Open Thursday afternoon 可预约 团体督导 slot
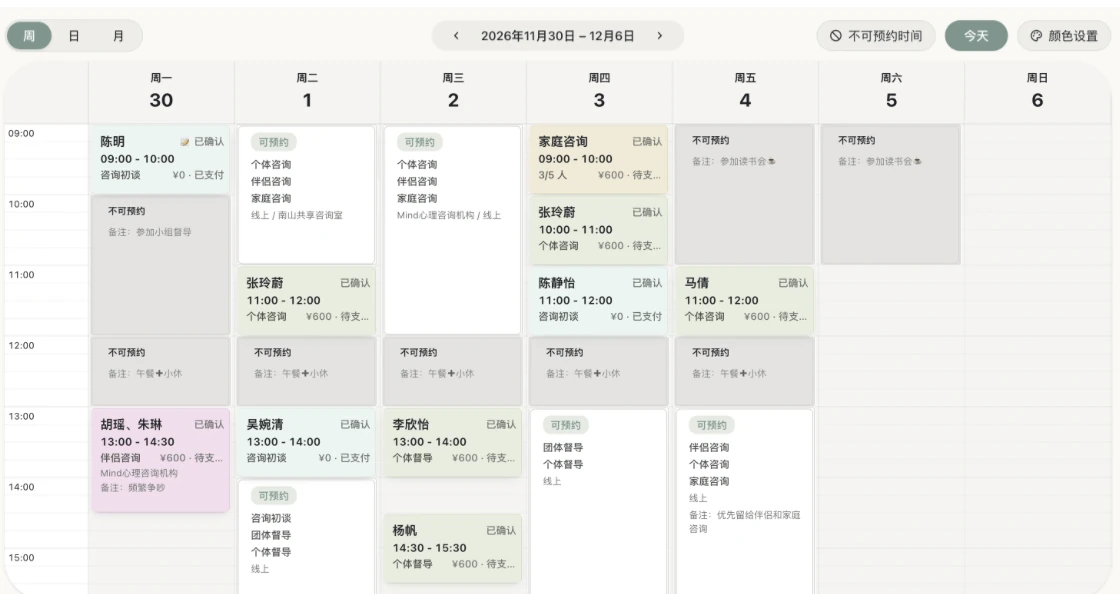 (599, 501)
